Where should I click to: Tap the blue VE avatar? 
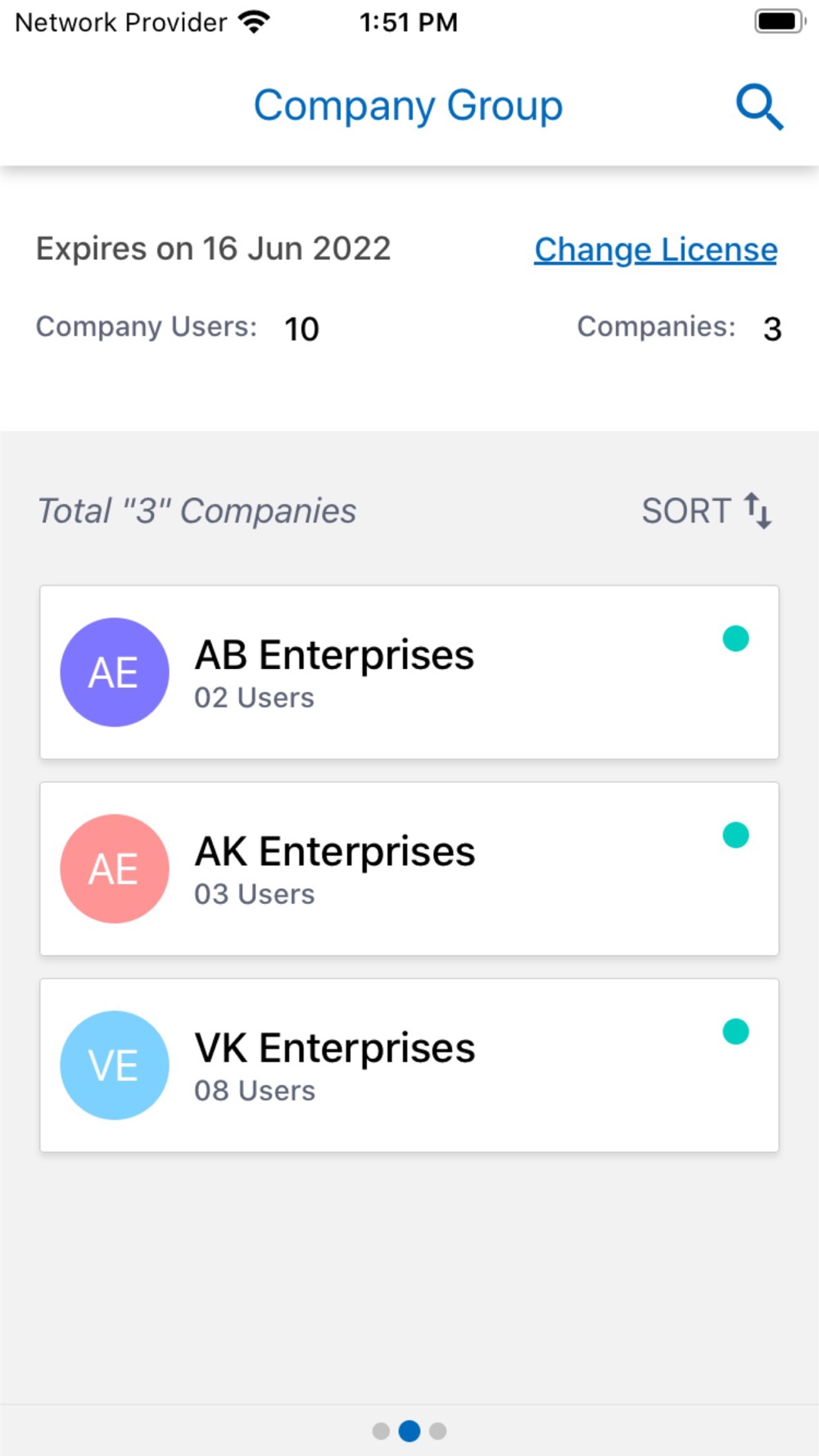pos(115,1065)
